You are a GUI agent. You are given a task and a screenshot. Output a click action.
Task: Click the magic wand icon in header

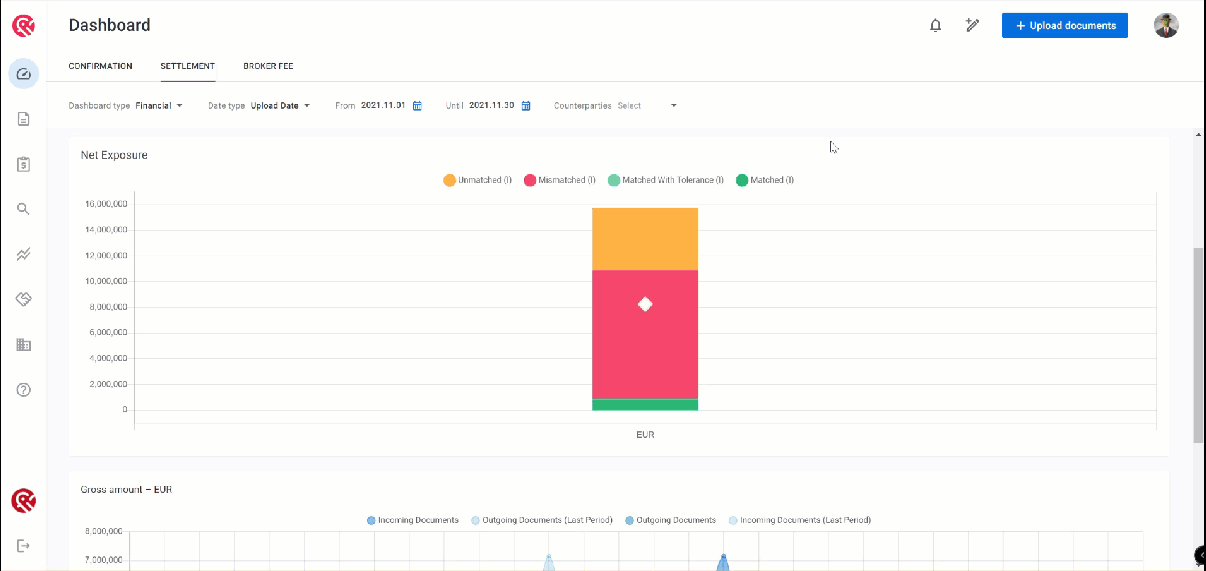tap(971, 26)
